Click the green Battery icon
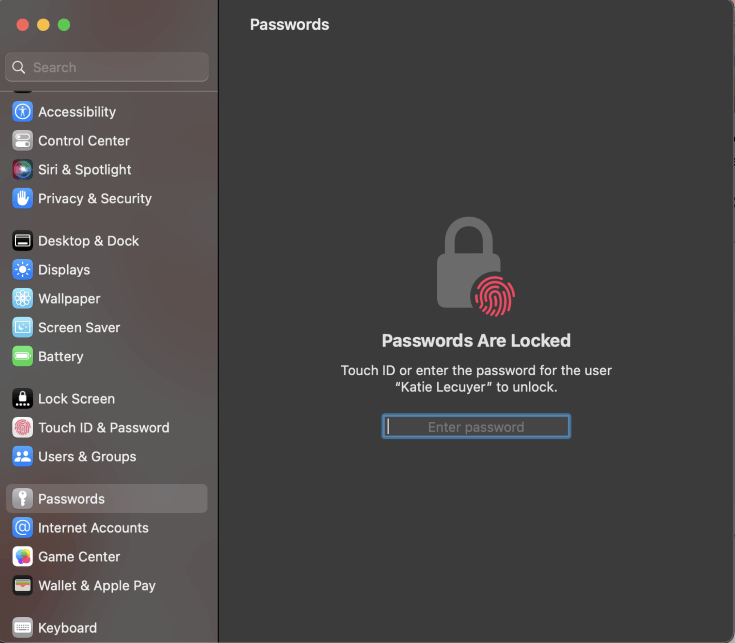Image resolution: width=735 pixels, height=643 pixels. [22, 357]
